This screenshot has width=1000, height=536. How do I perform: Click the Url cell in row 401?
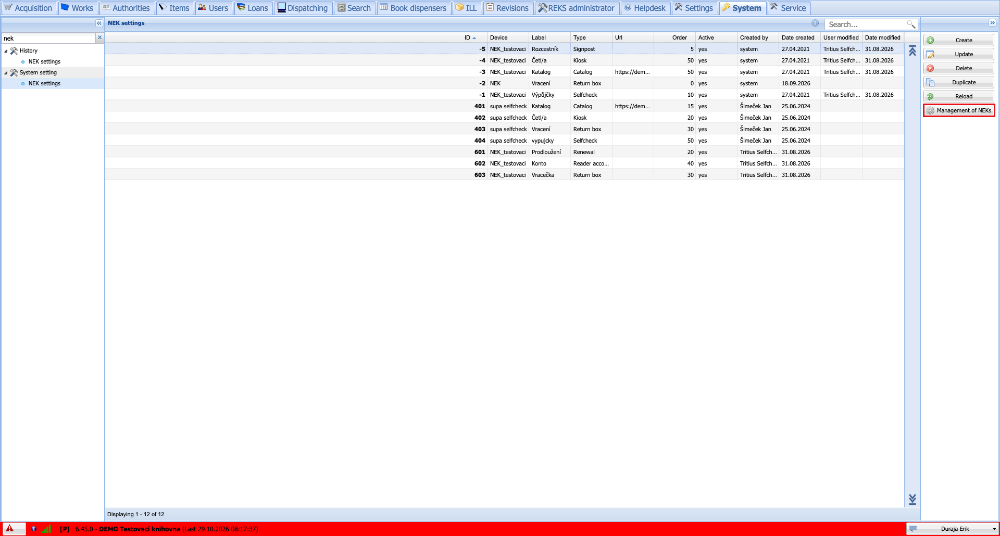[x=633, y=106]
